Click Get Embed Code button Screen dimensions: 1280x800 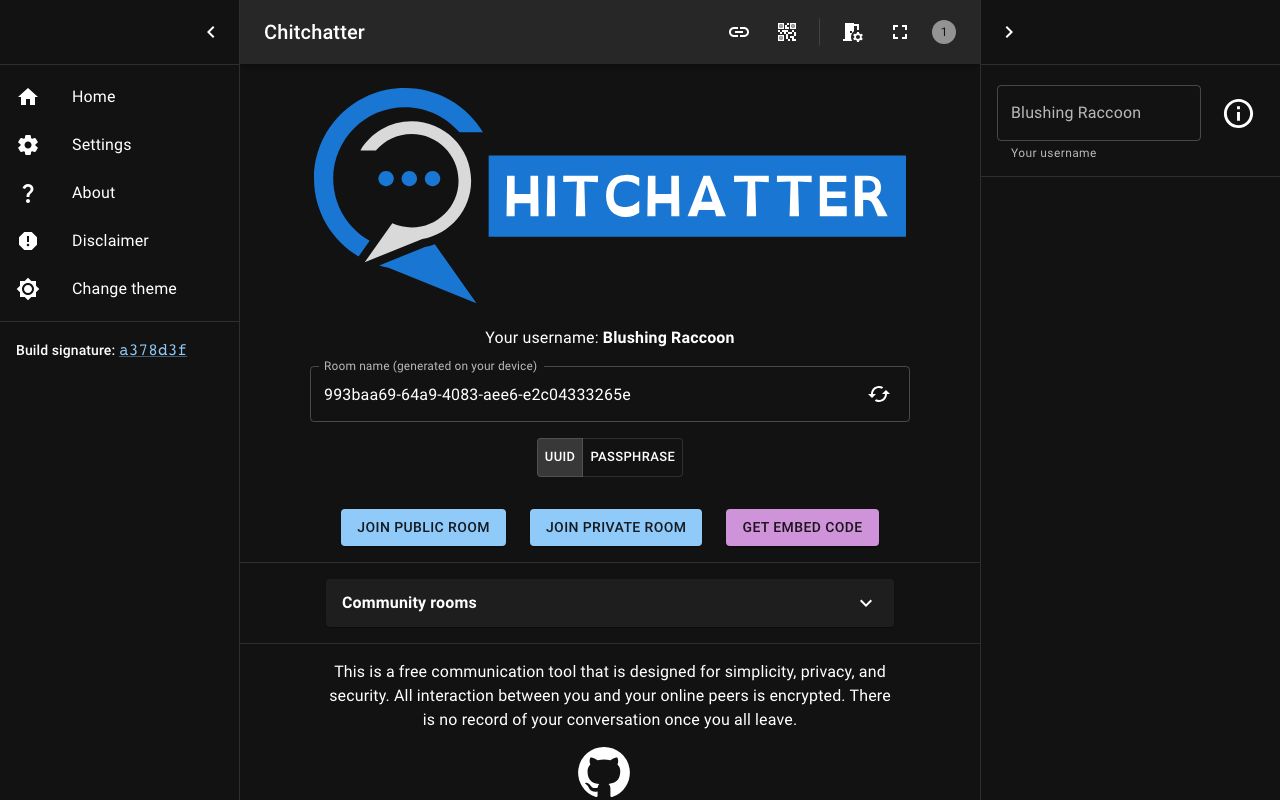point(802,527)
